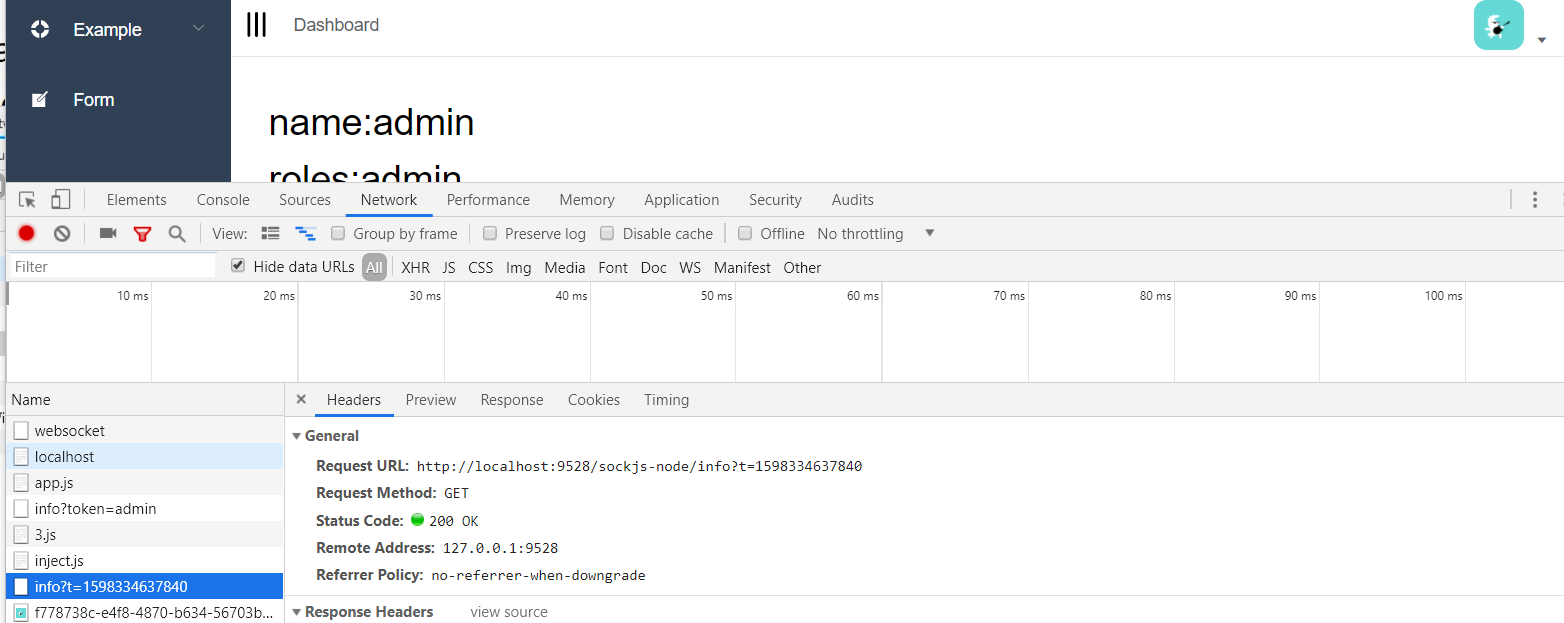Click the Name column header
The width and height of the screenshot is (1564, 623).
pyautogui.click(x=145, y=399)
